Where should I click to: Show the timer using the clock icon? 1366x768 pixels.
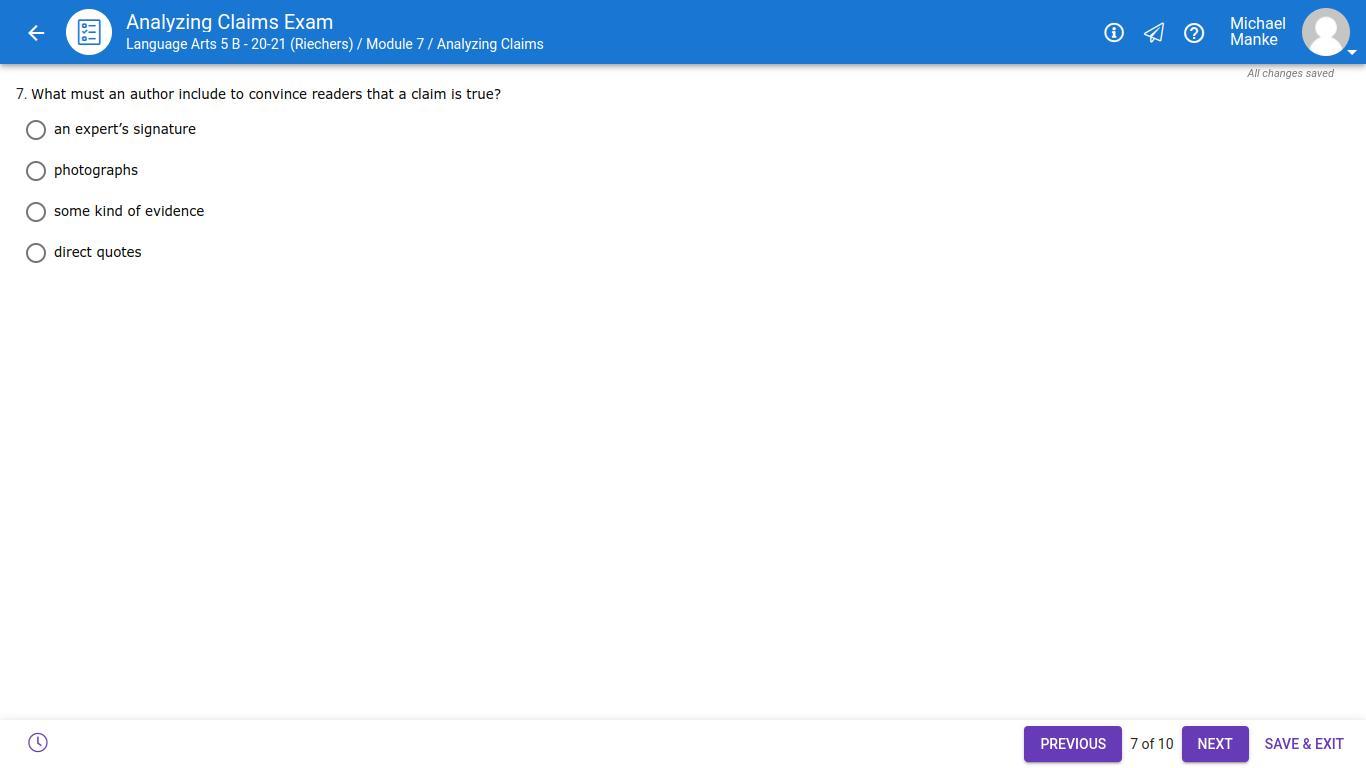click(x=38, y=743)
